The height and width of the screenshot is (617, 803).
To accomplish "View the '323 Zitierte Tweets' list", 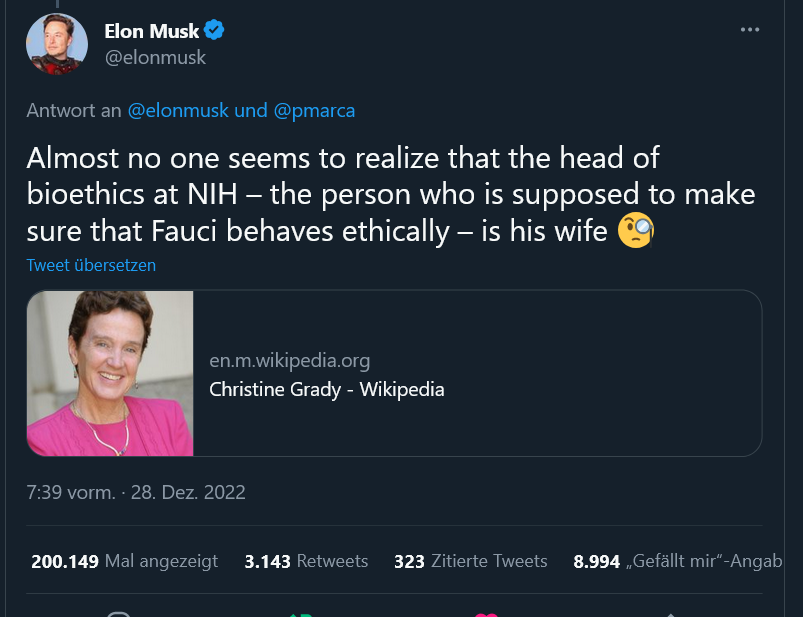I will (x=470, y=561).
